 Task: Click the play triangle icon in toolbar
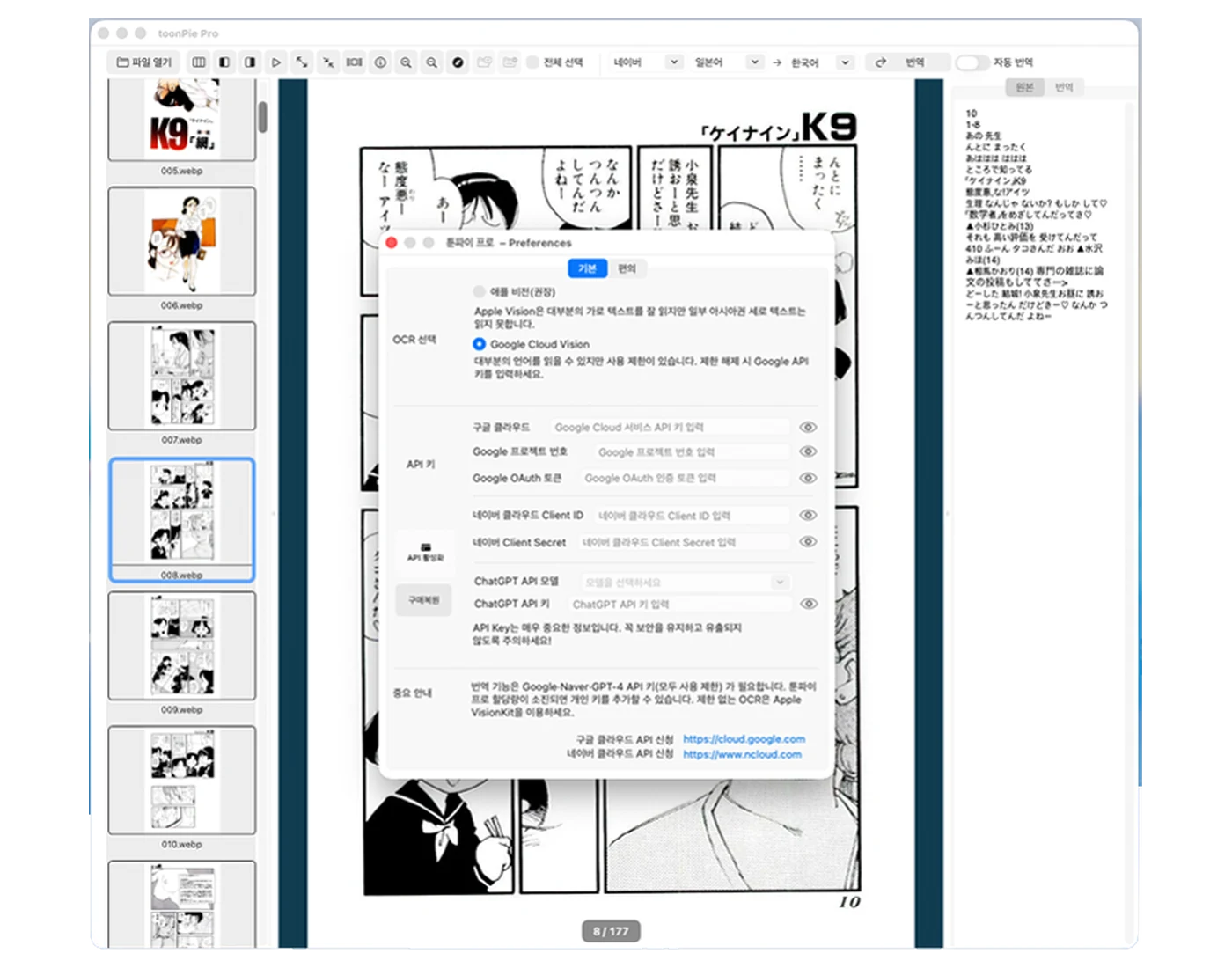[276, 62]
